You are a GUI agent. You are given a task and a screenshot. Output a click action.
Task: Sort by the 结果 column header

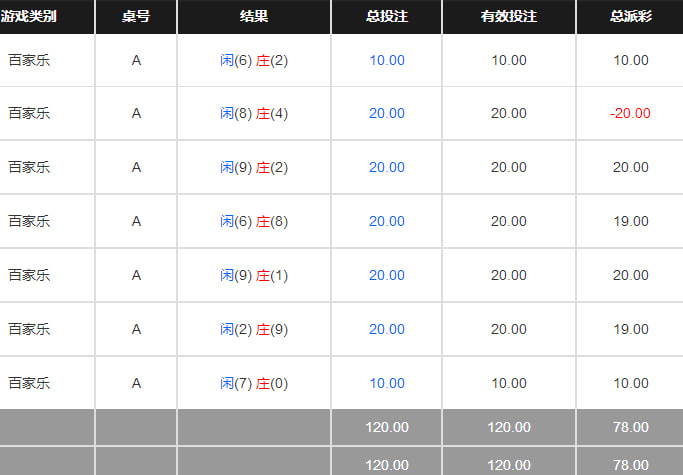[254, 17]
